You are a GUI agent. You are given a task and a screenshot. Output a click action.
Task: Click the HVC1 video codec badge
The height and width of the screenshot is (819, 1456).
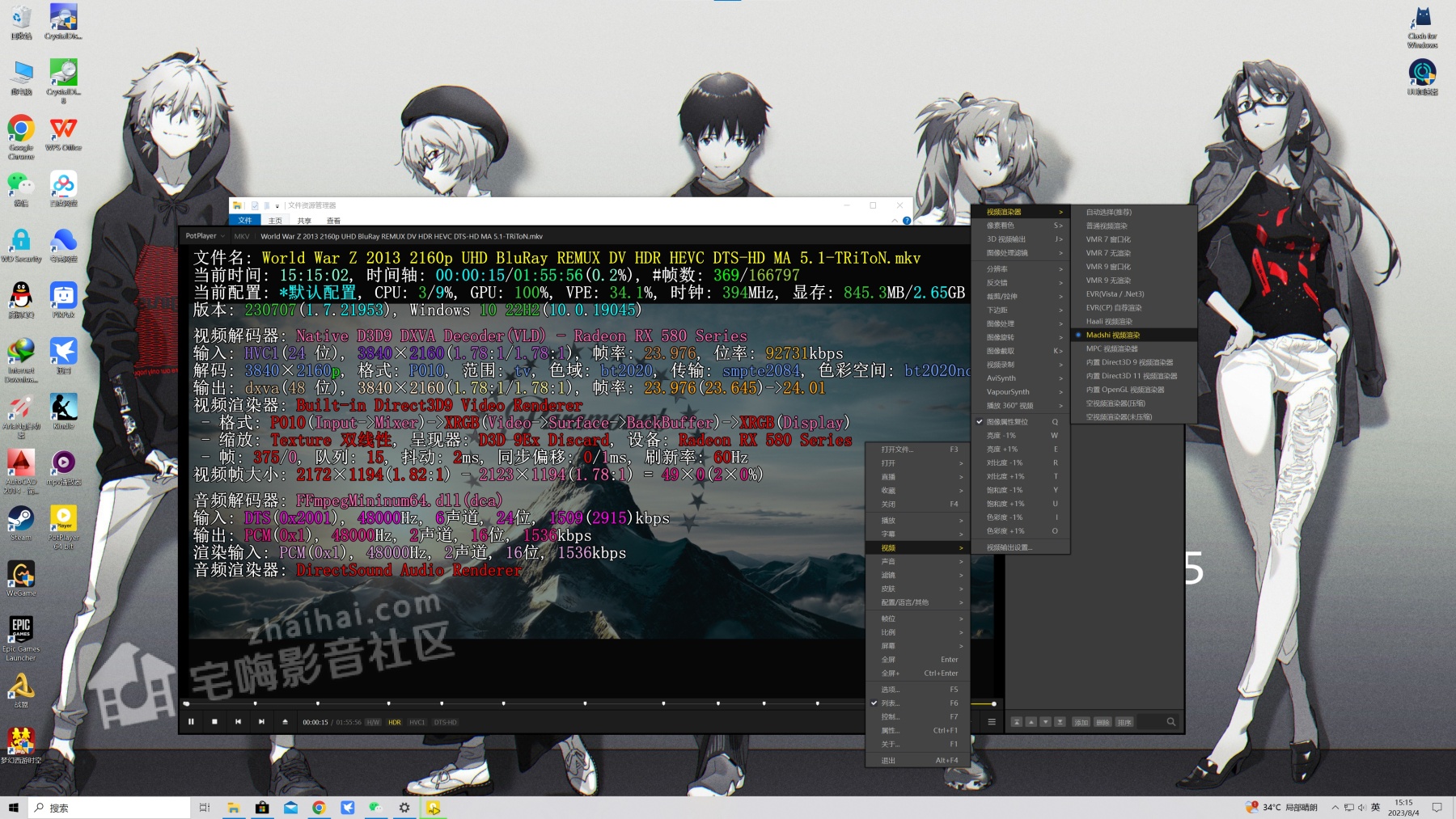tap(417, 723)
